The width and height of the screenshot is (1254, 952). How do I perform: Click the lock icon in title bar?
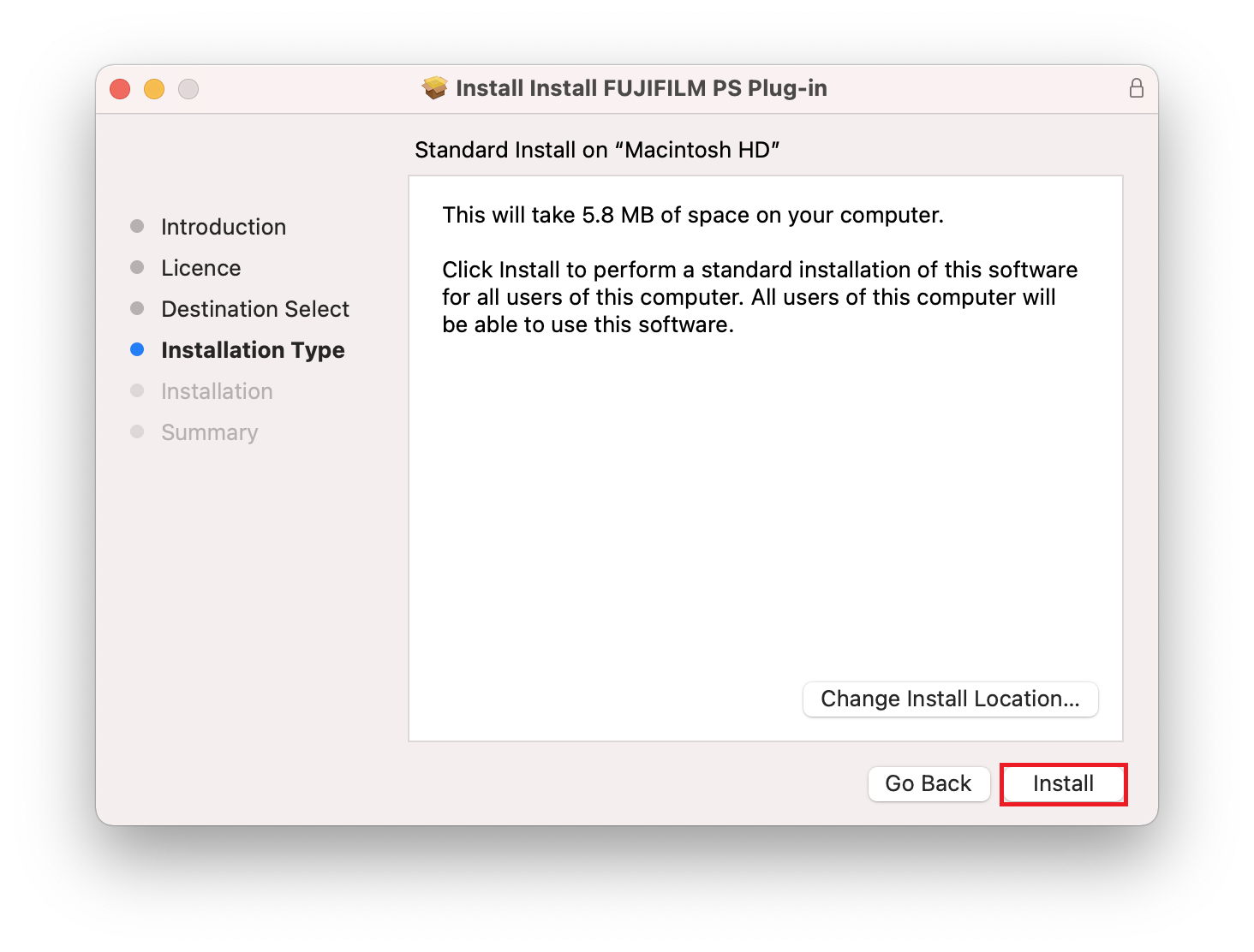tap(1136, 88)
